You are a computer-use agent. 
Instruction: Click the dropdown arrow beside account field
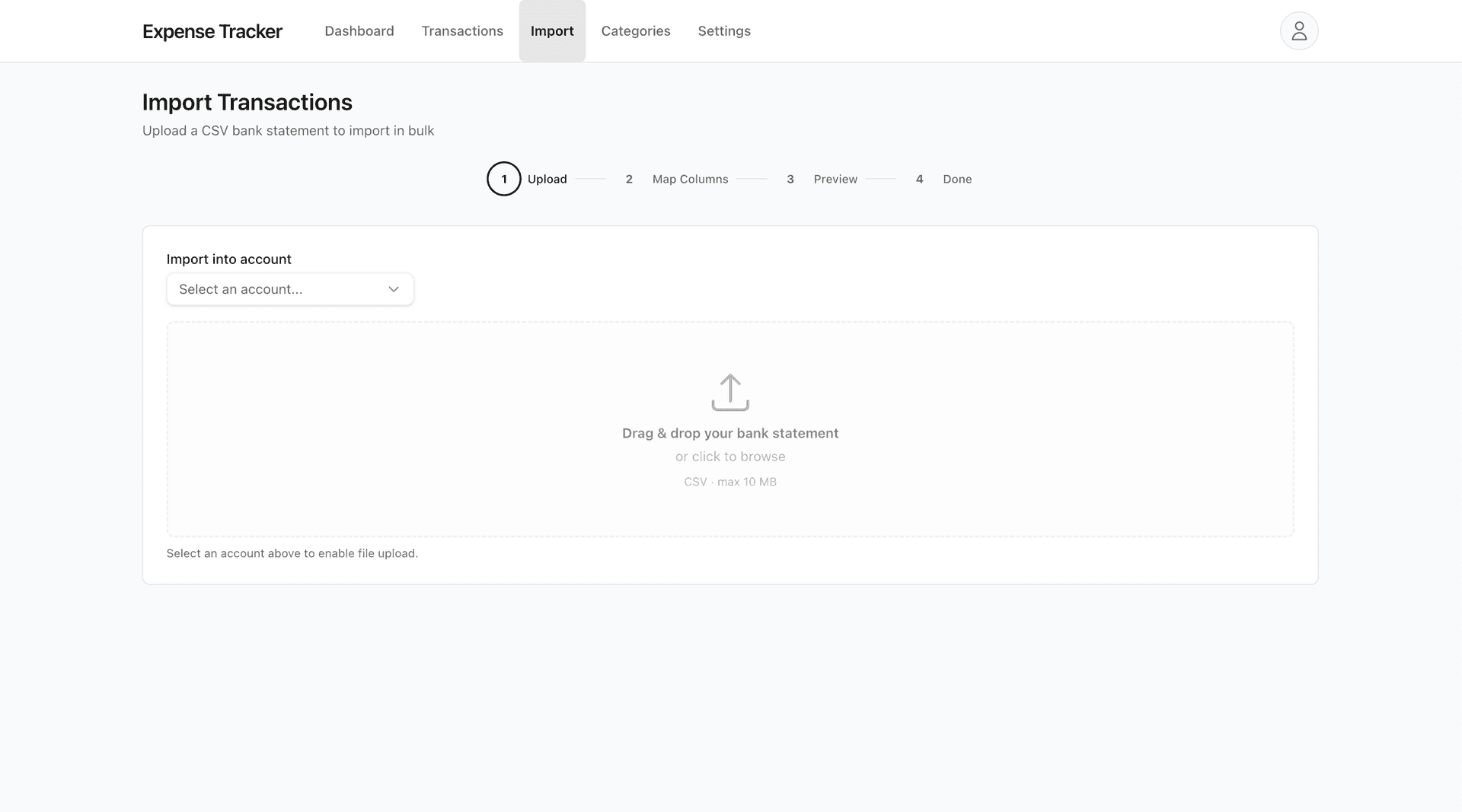(394, 289)
